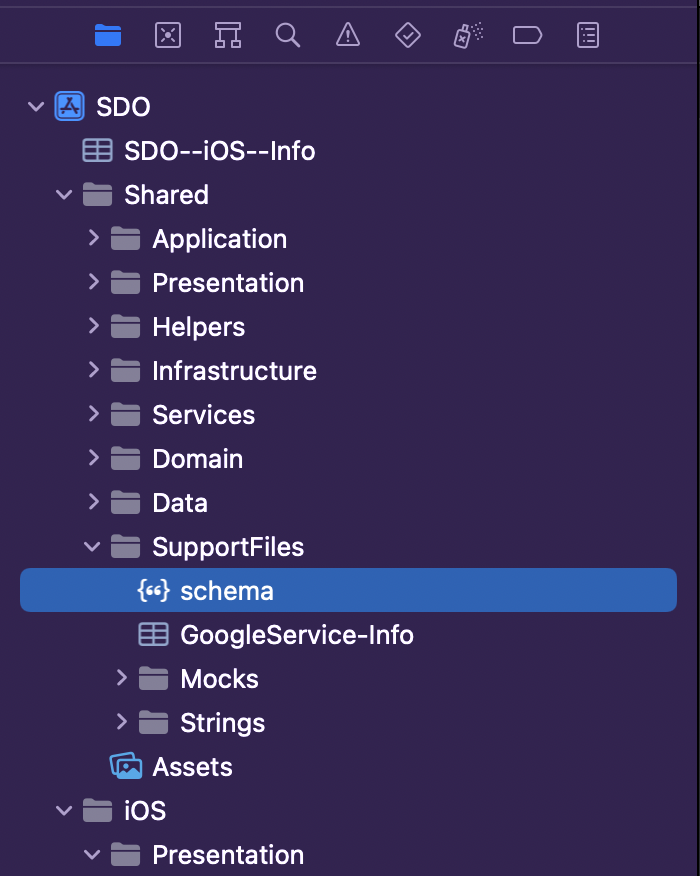
Task: Open the Breakpoint navigator
Action: point(527,36)
